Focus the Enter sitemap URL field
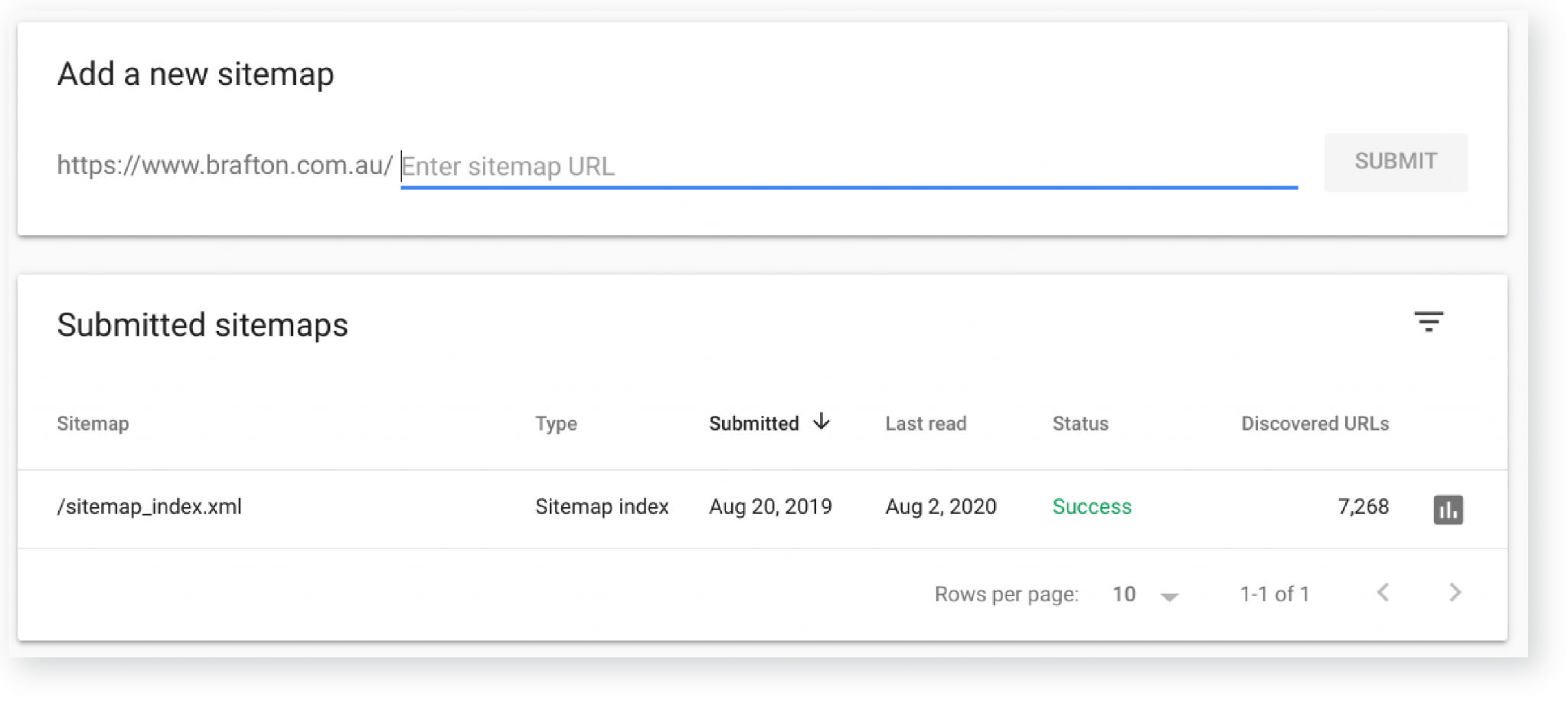This screenshot has height=704, width=1568. [848, 166]
